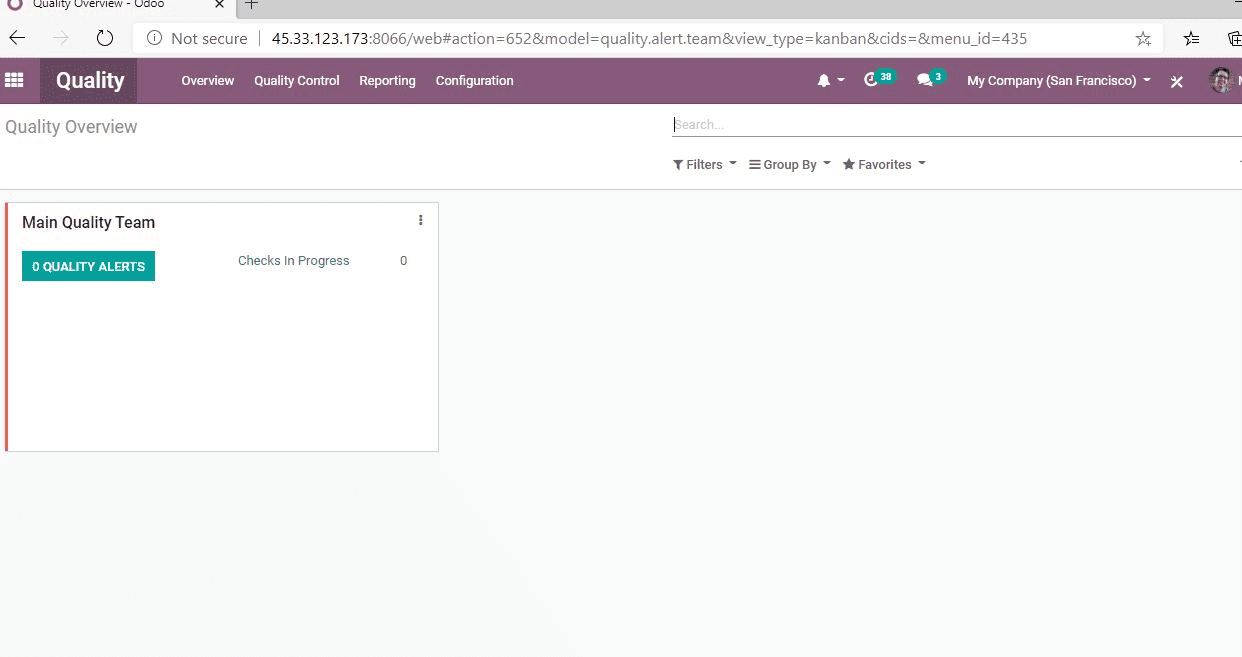Open the Main Quality Team card title
Image resolution: width=1242 pixels, height=657 pixels.
(x=88, y=222)
